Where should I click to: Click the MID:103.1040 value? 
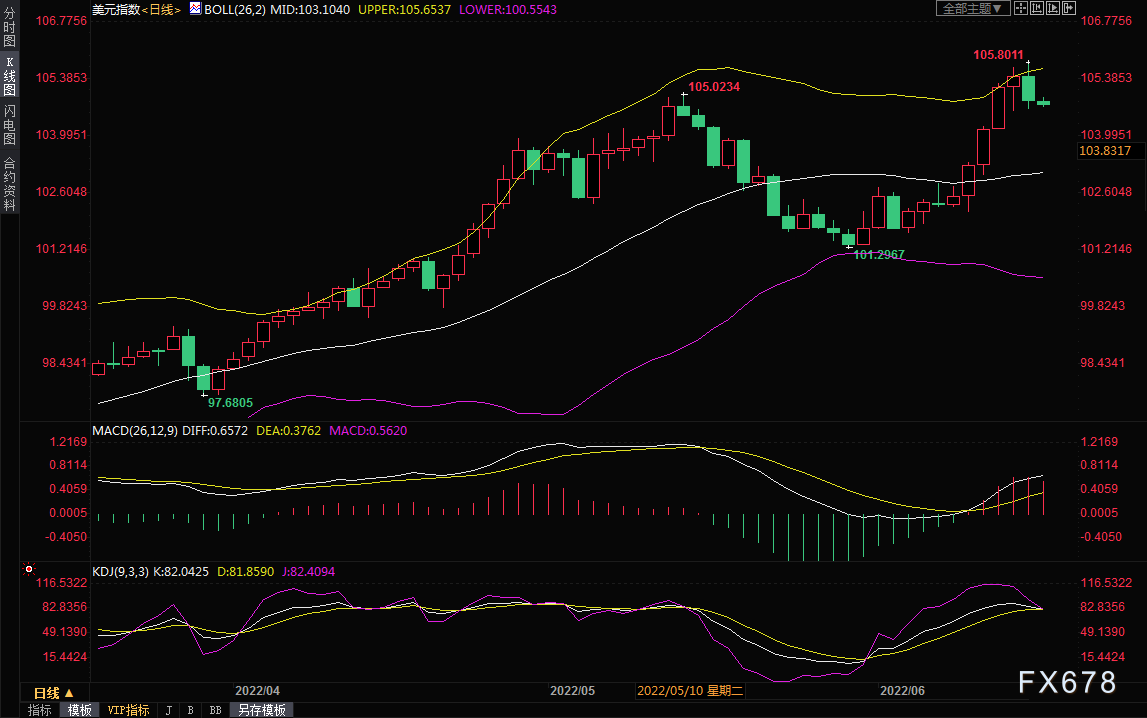tap(310, 10)
